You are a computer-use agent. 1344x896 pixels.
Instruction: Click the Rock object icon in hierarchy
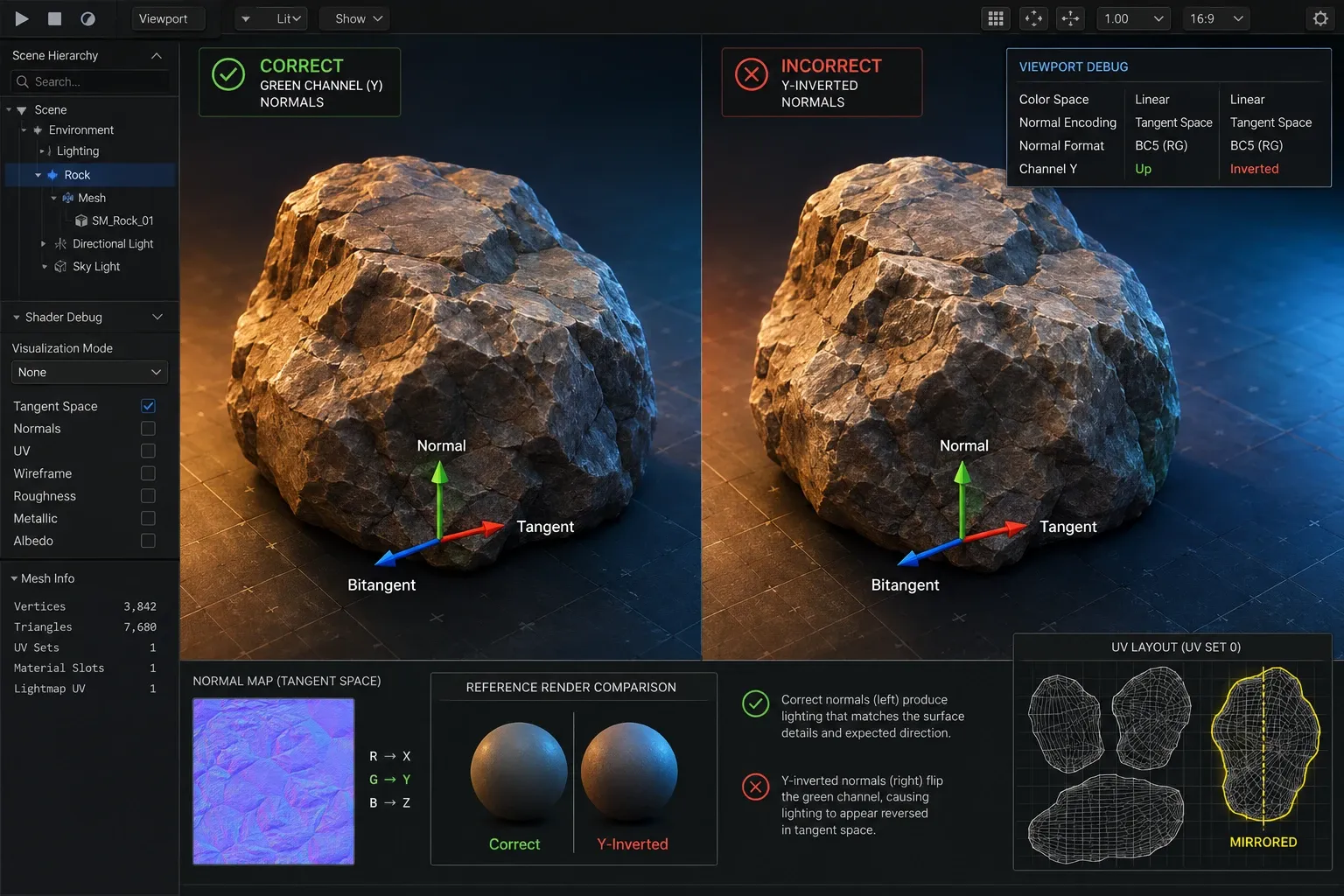point(52,175)
